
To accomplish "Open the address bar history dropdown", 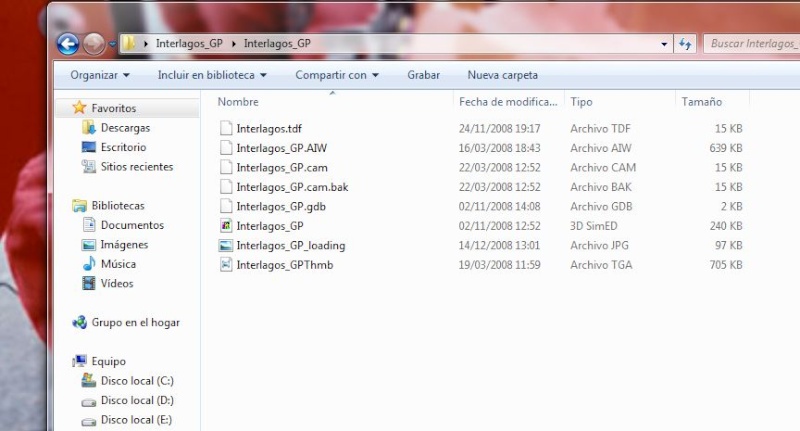I will (664, 44).
